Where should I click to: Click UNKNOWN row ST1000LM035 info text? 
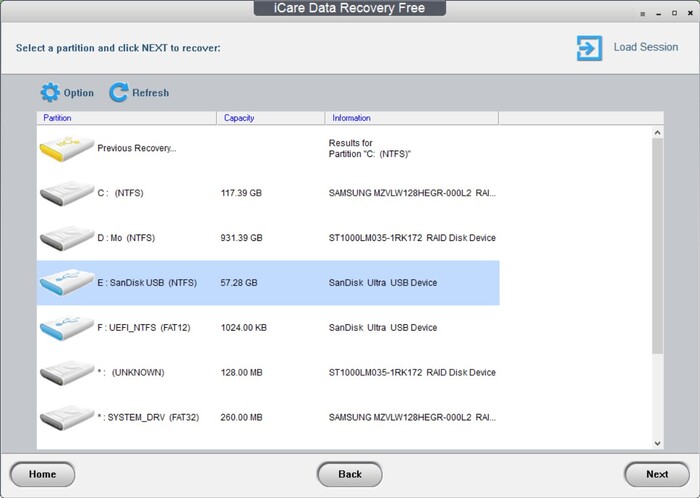412,372
